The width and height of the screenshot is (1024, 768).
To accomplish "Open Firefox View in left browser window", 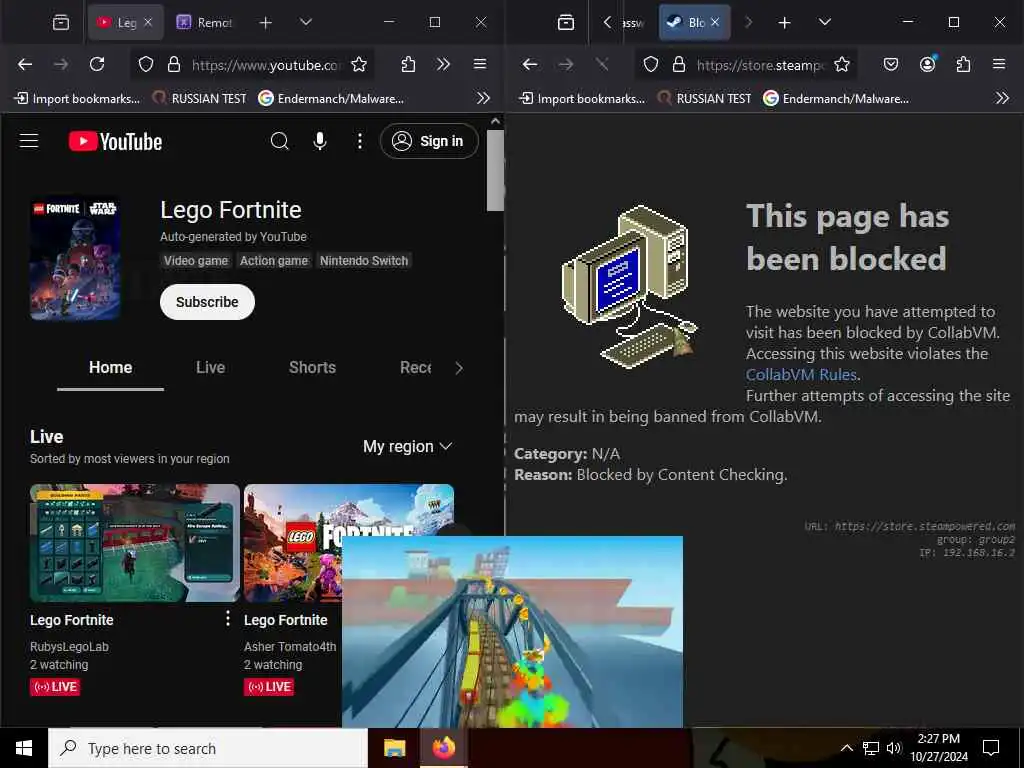I will 61,23.
